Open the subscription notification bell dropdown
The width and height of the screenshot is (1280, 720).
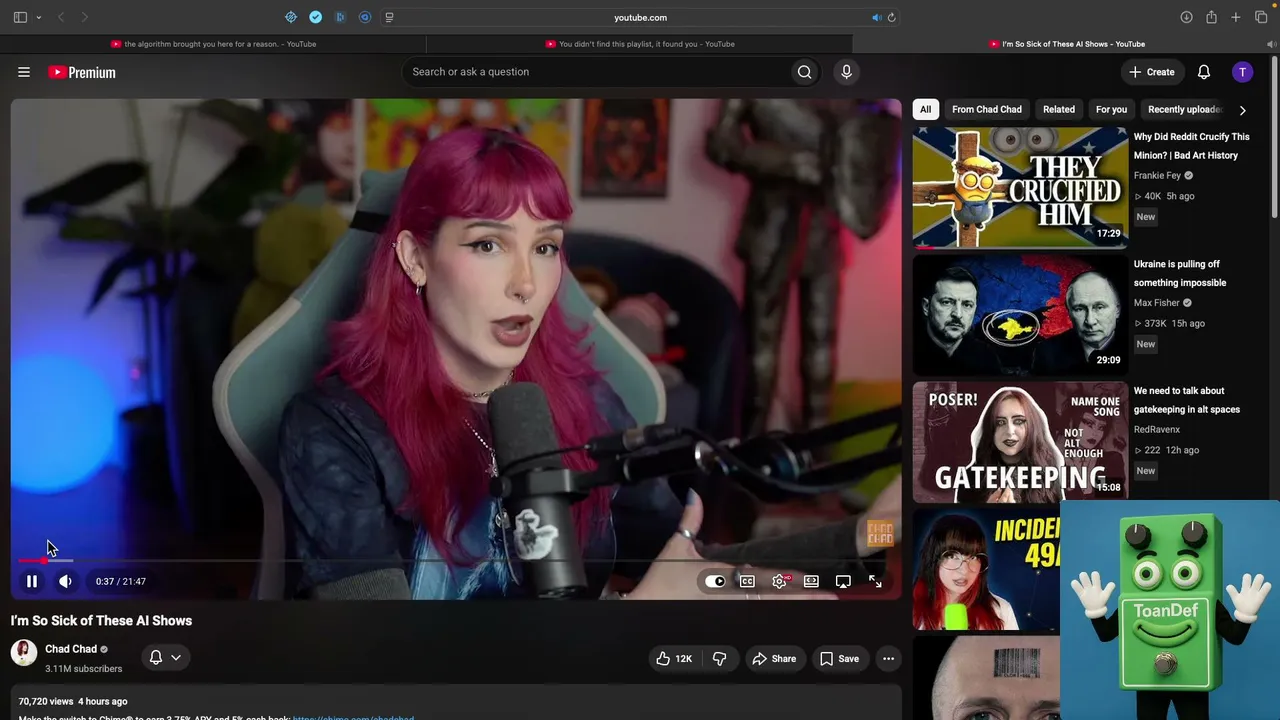[x=165, y=657]
